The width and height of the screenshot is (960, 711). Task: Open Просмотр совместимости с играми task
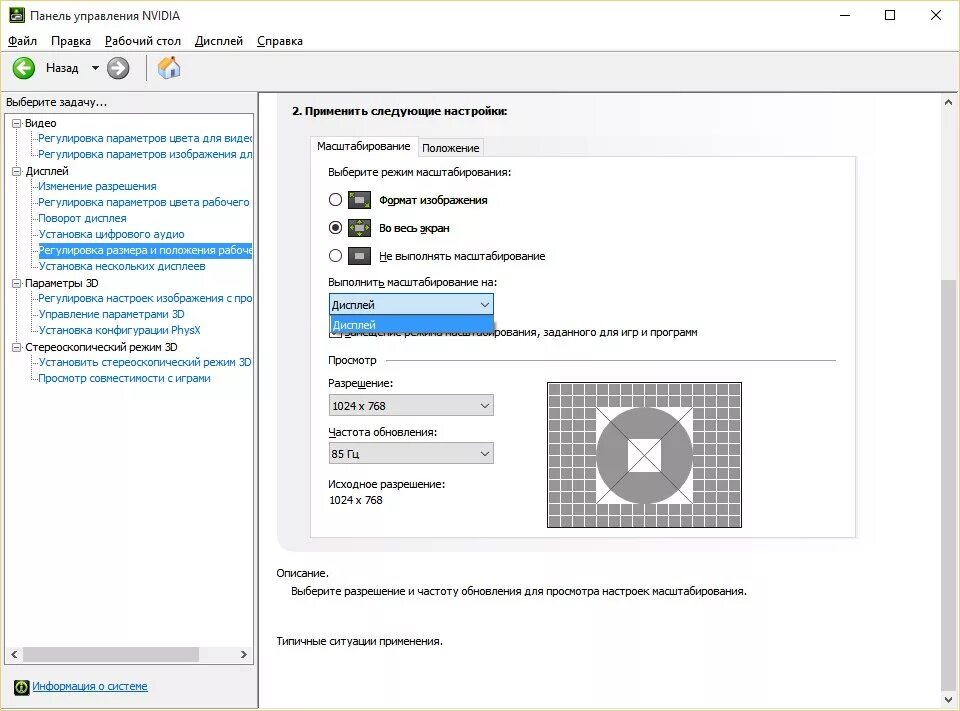click(x=124, y=378)
